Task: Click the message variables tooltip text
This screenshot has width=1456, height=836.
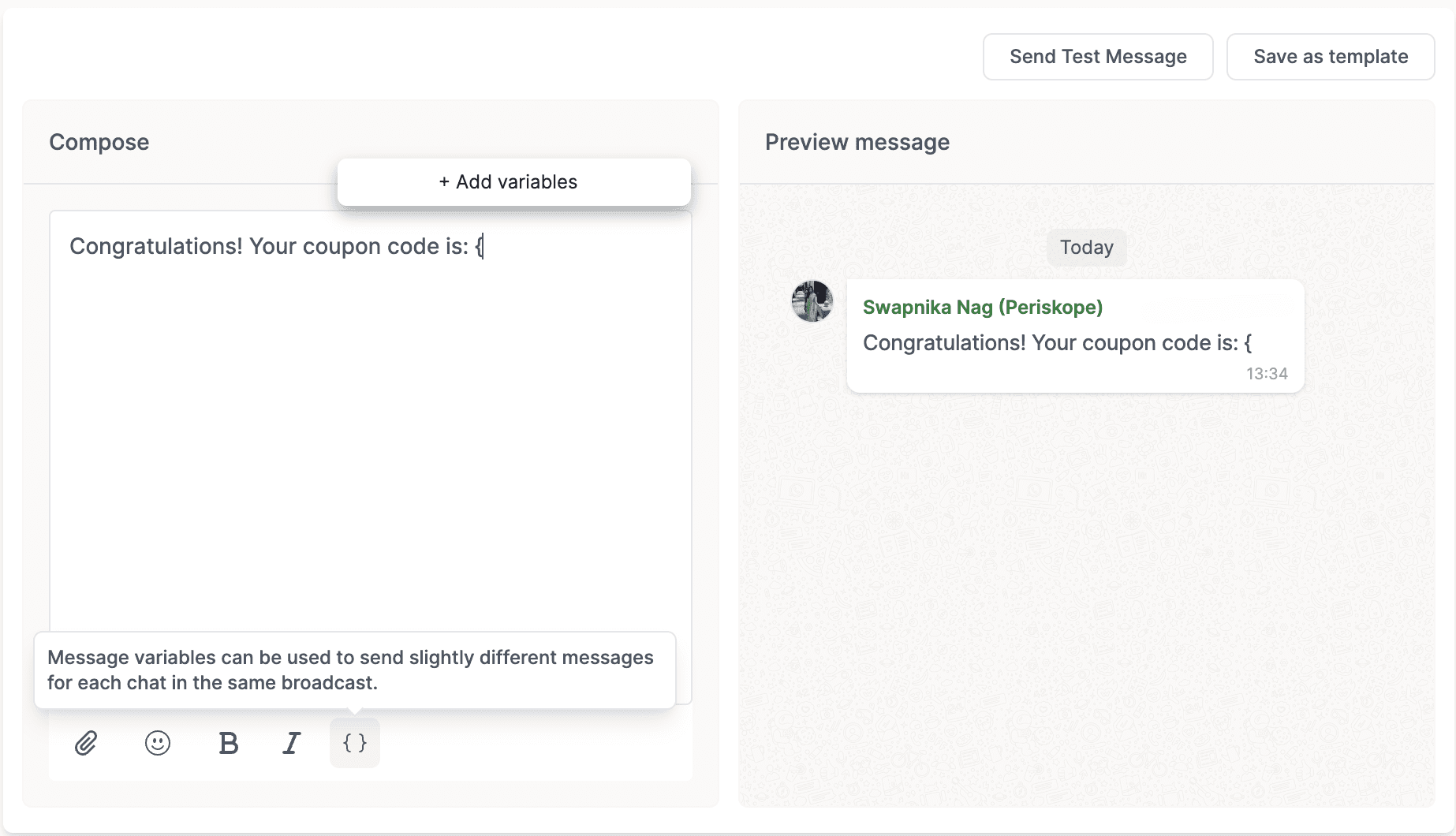Action: pos(350,670)
